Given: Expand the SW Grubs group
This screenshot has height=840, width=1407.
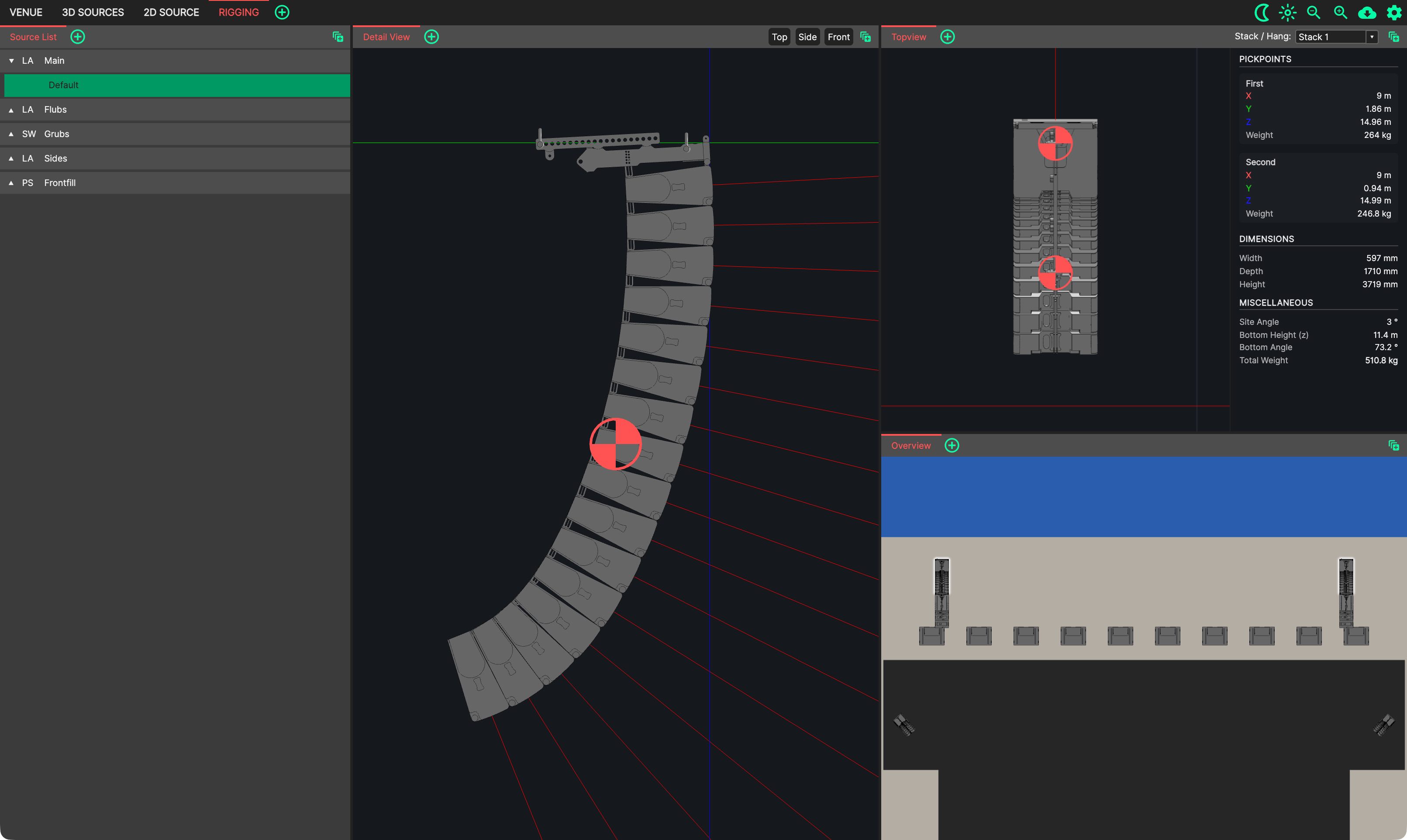Looking at the screenshot, I should [11, 134].
